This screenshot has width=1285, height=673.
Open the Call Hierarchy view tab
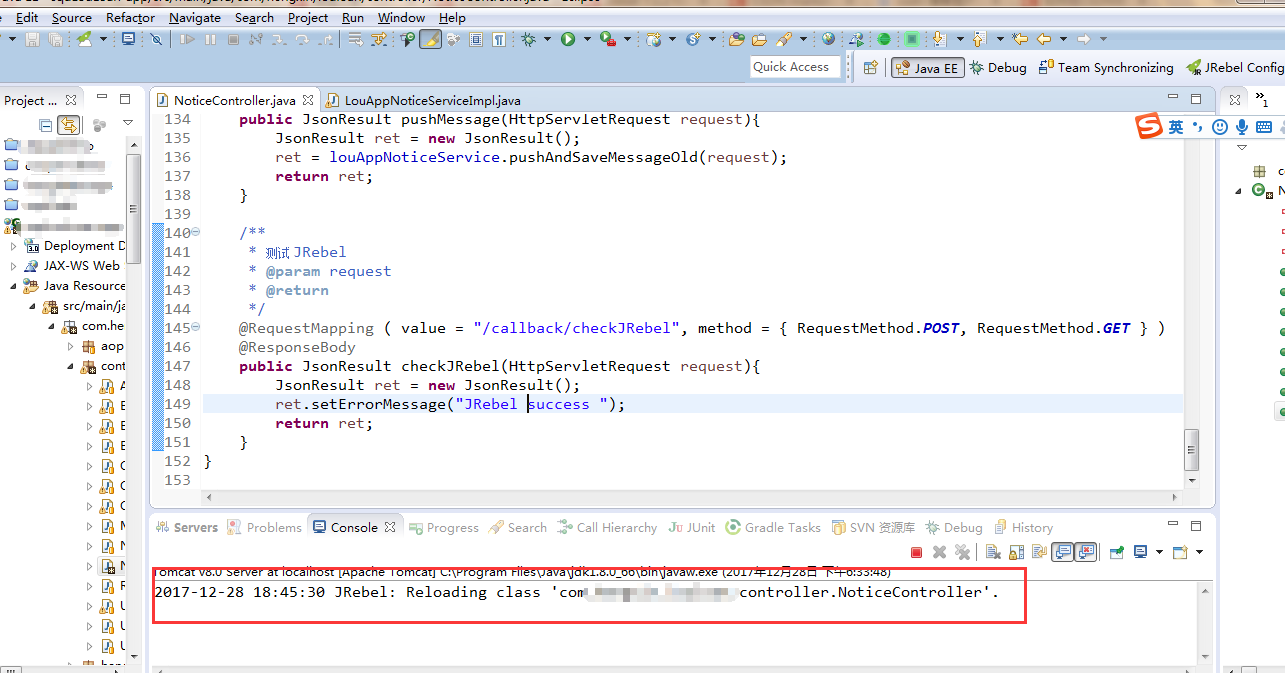tap(607, 527)
